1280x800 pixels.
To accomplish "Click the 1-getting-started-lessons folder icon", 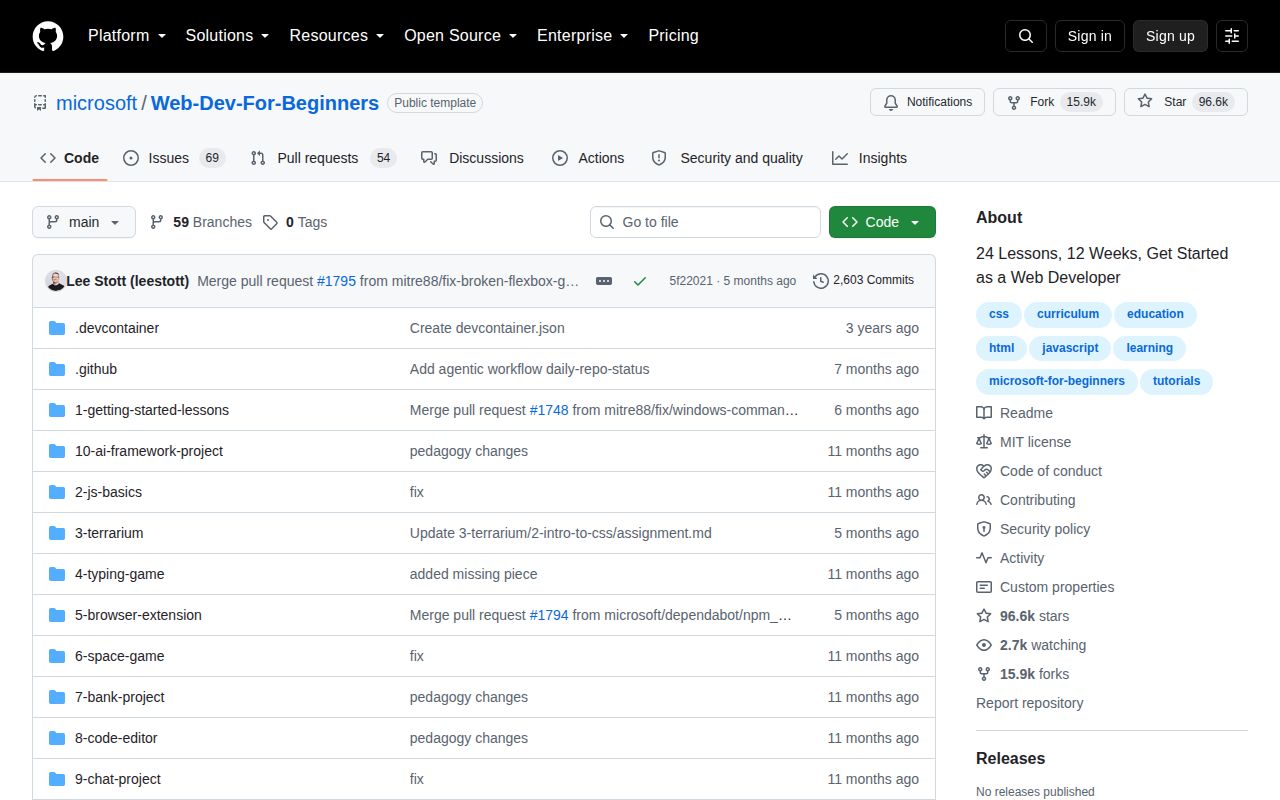I will [x=57, y=410].
